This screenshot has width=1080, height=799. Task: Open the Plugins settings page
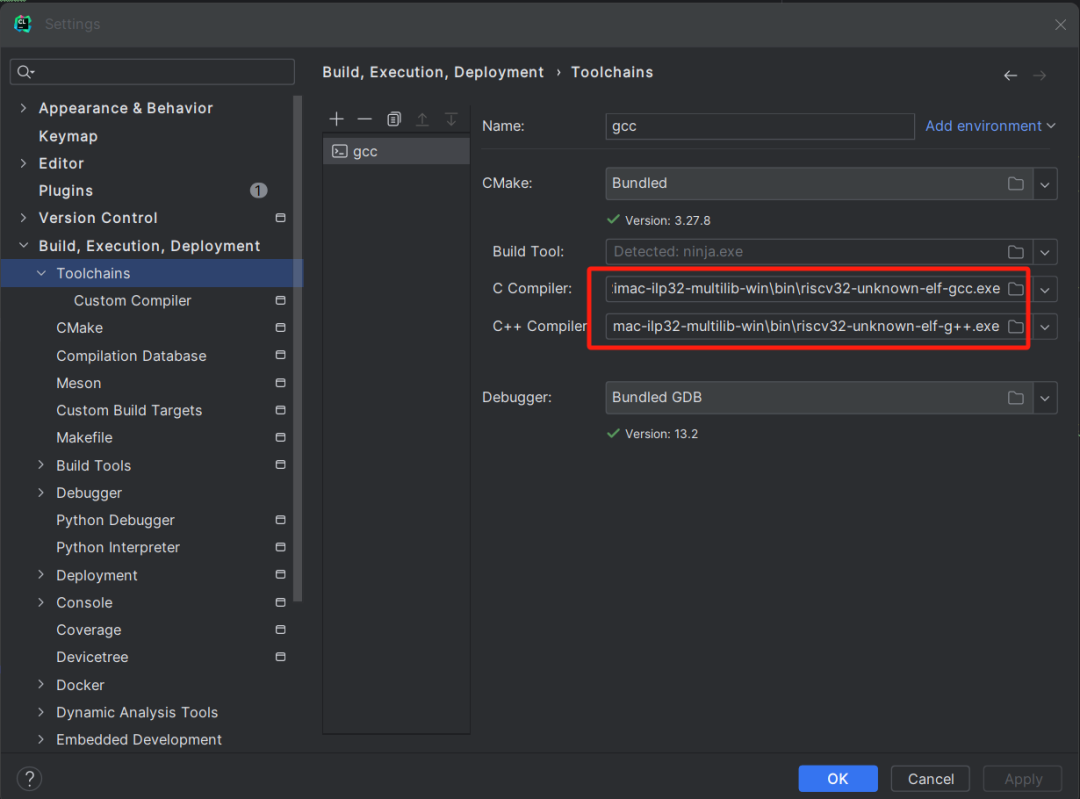click(x=66, y=191)
